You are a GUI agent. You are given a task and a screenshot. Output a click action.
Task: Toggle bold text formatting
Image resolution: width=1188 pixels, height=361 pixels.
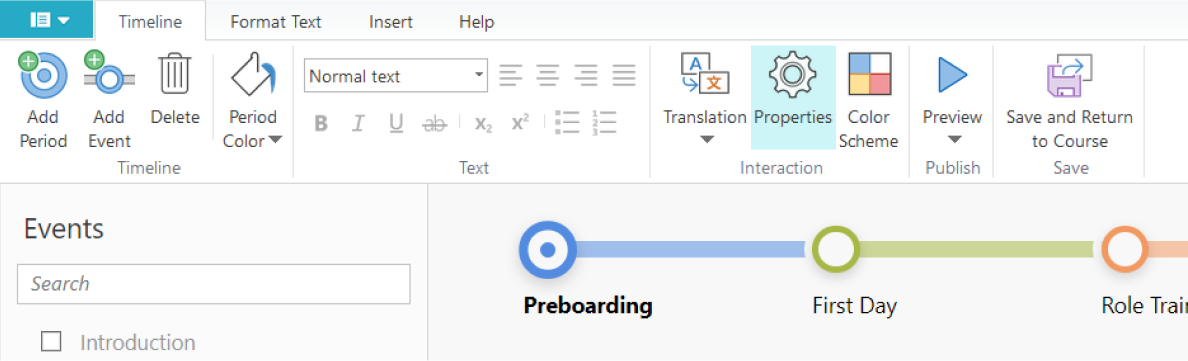point(321,123)
